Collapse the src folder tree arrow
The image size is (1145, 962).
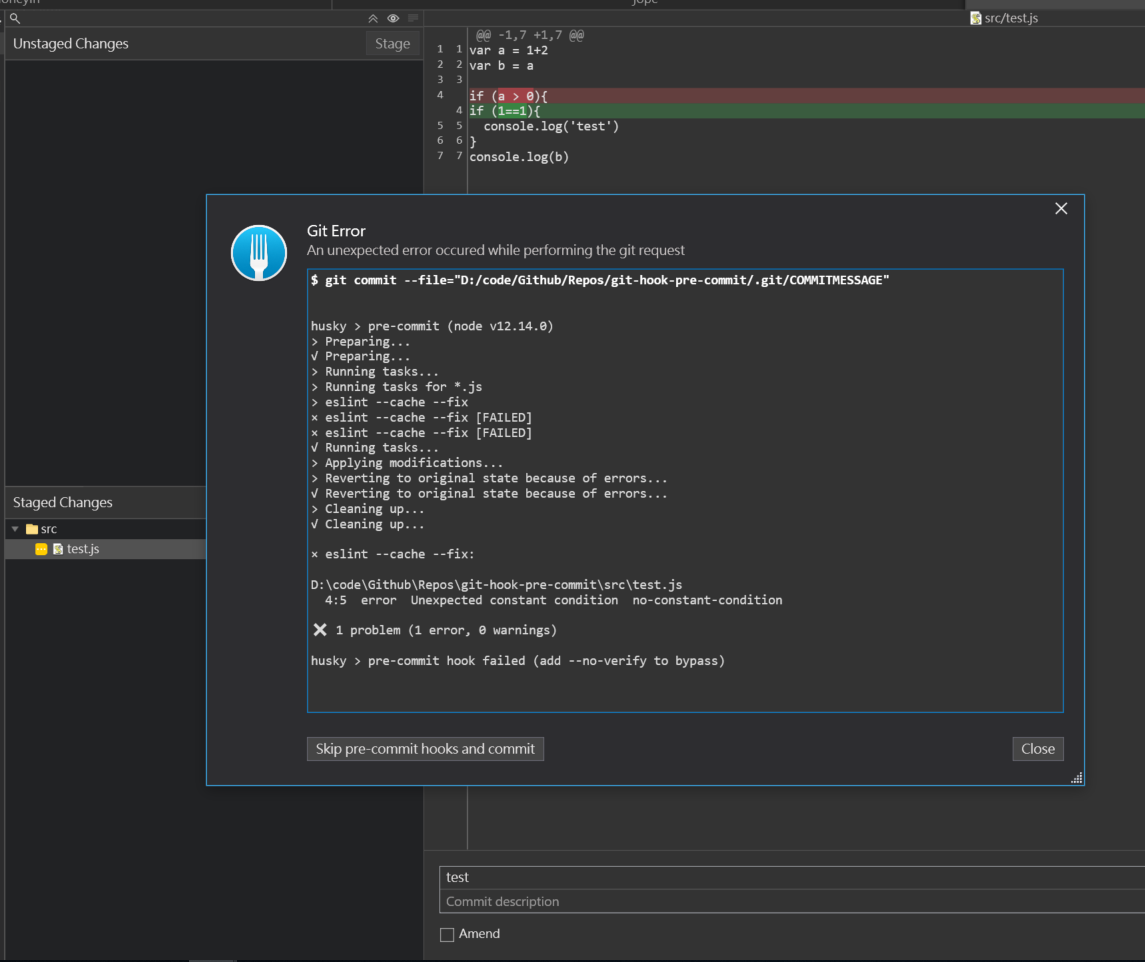pyautogui.click(x=15, y=529)
